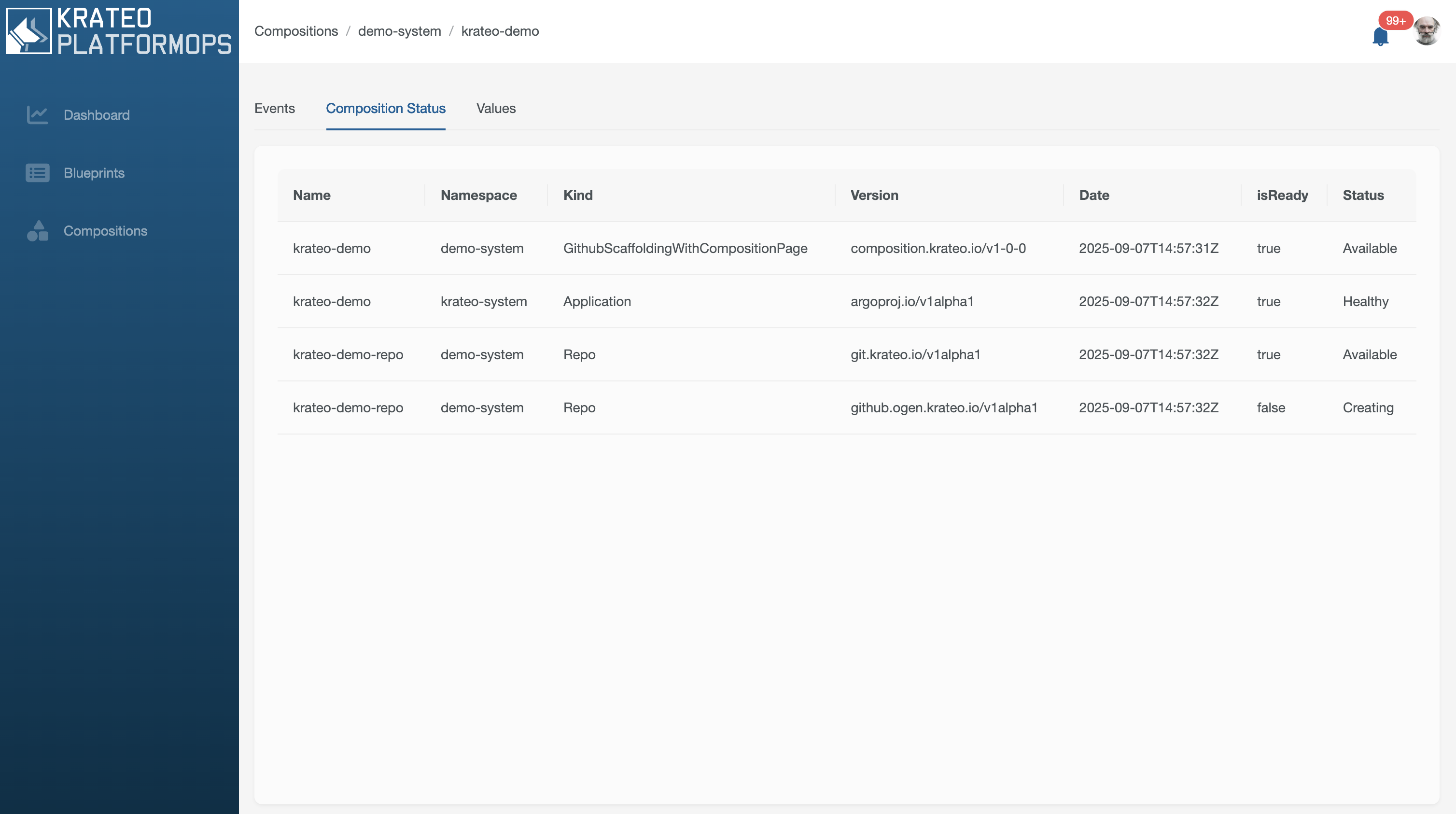The height and width of the screenshot is (814, 1456).
Task: Select the Application kind cell
Action: [x=597, y=301]
